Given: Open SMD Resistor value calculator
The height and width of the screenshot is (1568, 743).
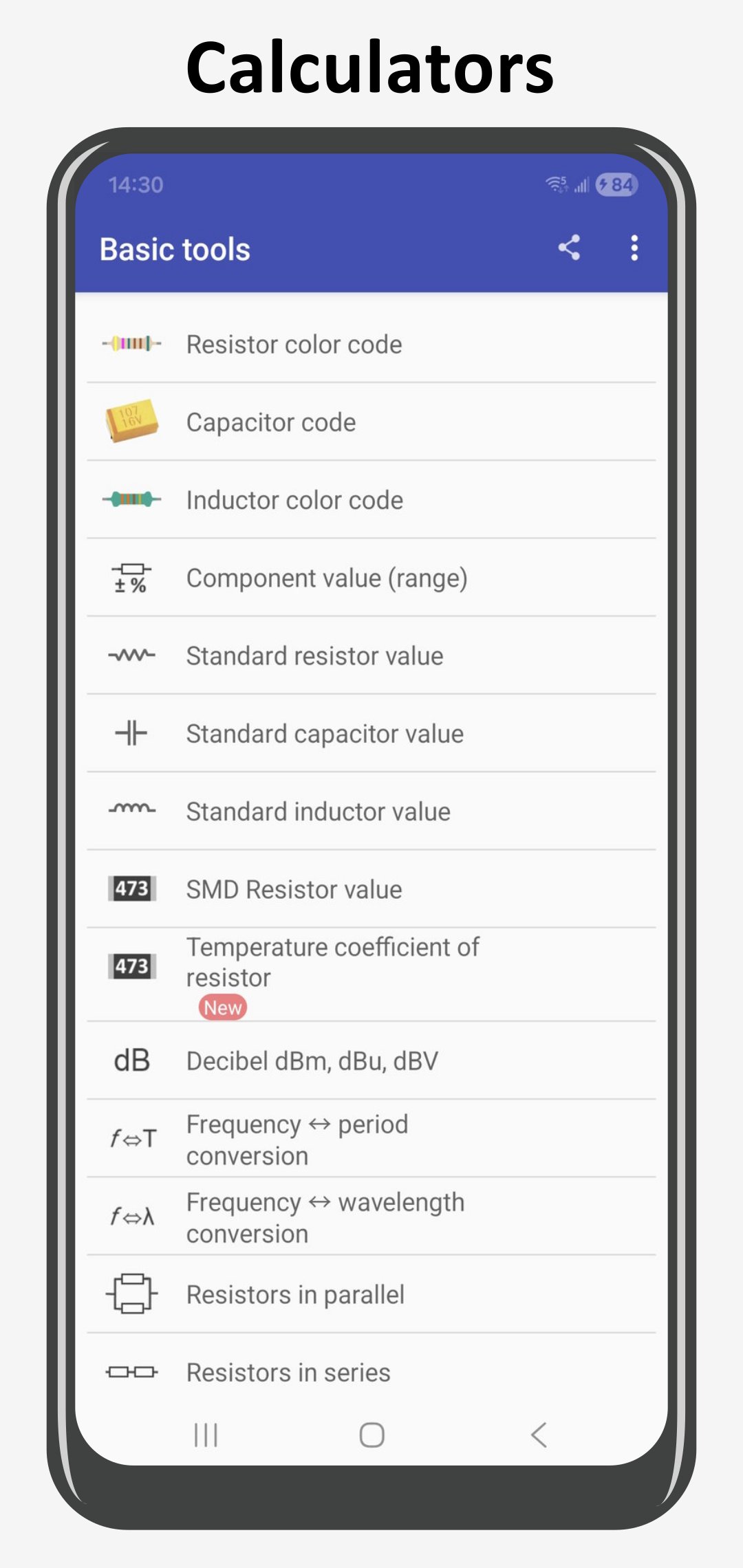Looking at the screenshot, I should (294, 889).
